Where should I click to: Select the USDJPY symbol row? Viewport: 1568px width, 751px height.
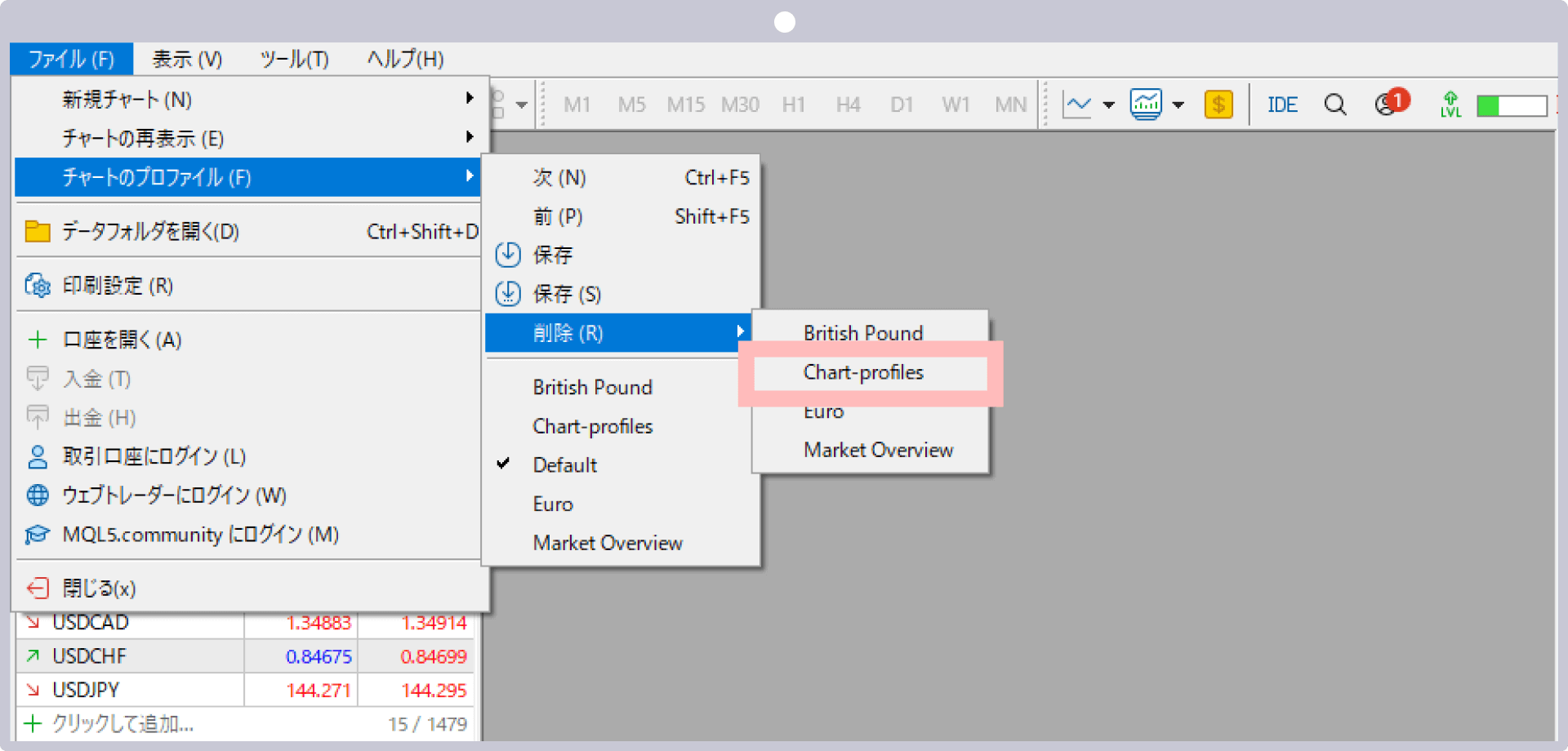245,690
